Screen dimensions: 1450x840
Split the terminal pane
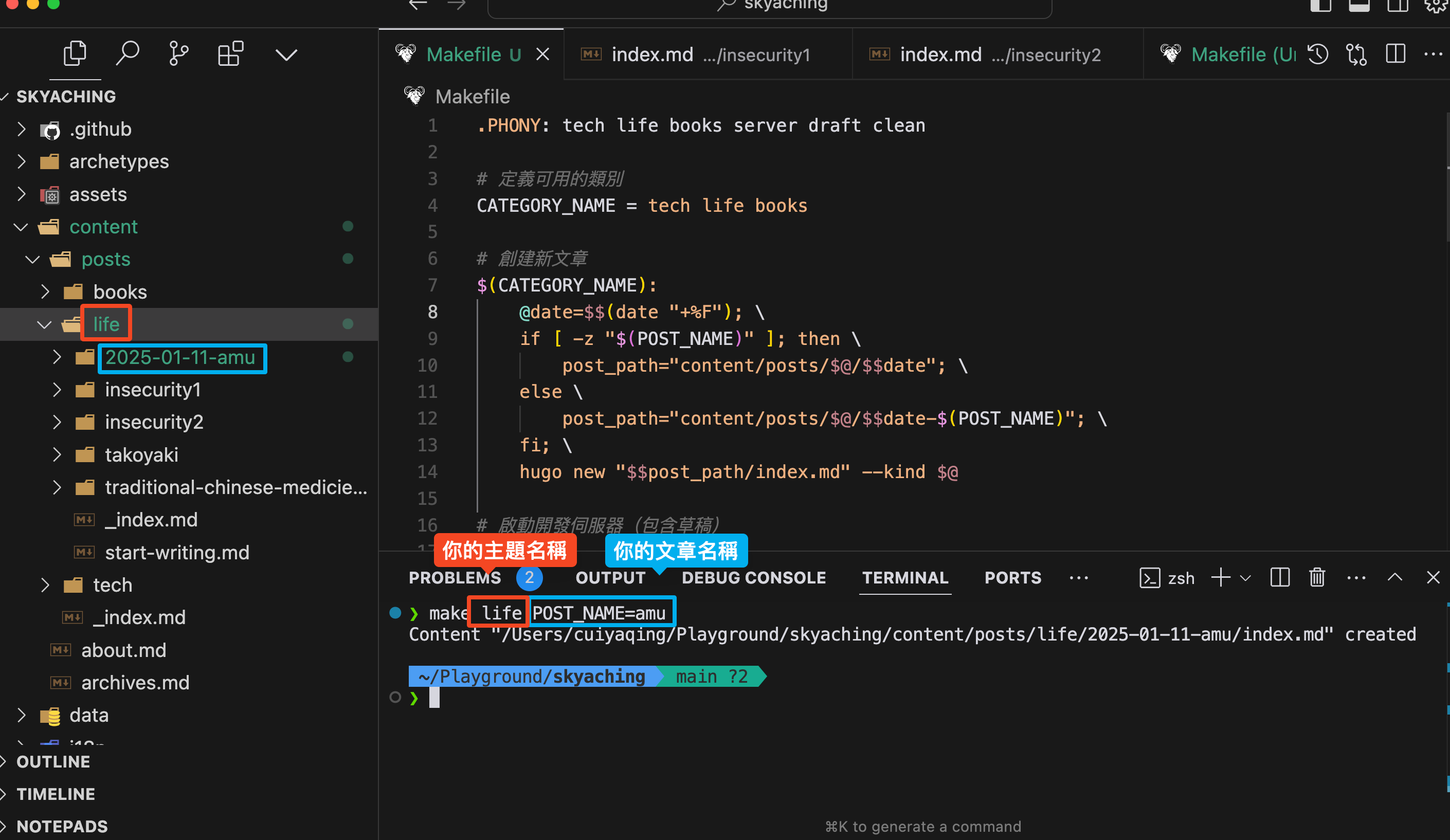click(x=1280, y=577)
